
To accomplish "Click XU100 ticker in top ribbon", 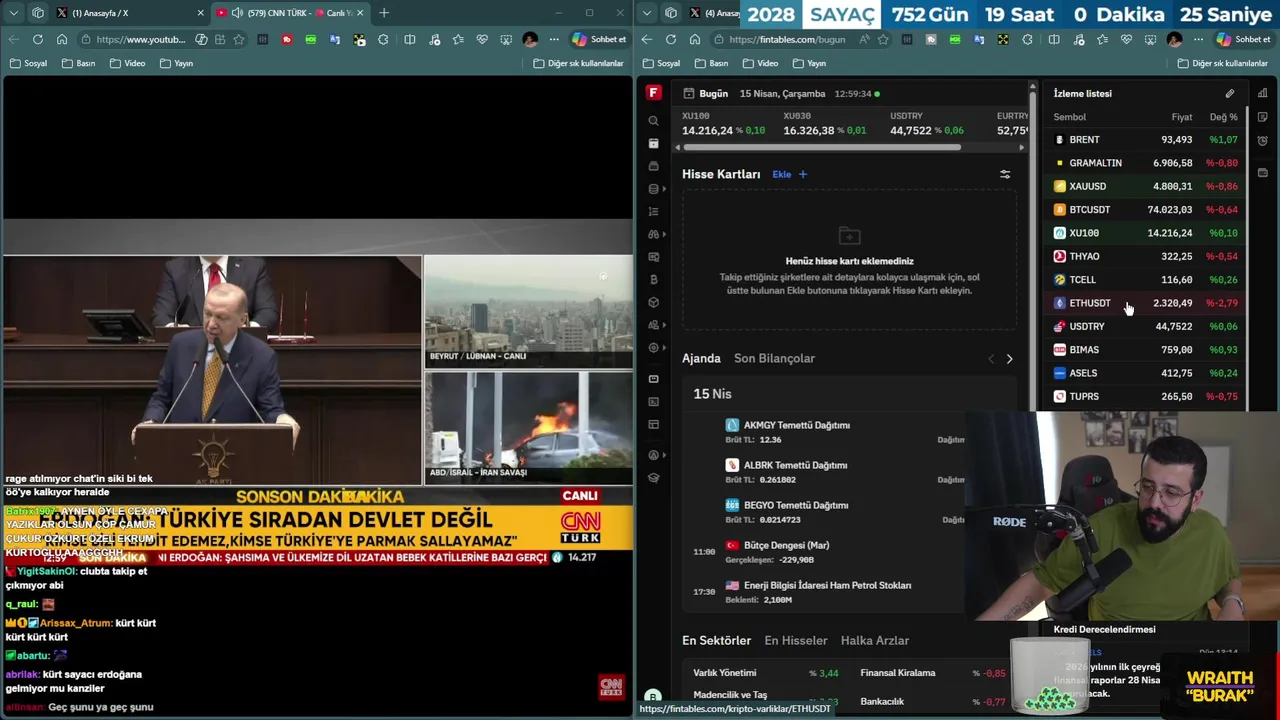I will coord(724,124).
